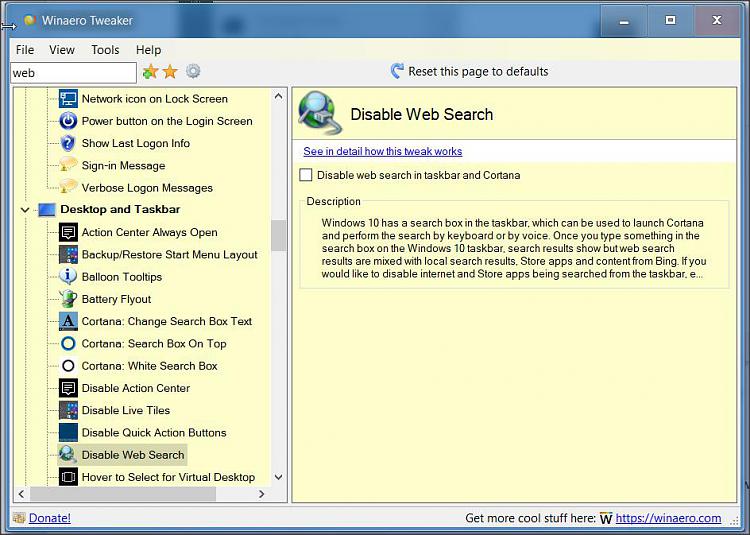Select 'Disable Action Center' tree row

[136, 388]
